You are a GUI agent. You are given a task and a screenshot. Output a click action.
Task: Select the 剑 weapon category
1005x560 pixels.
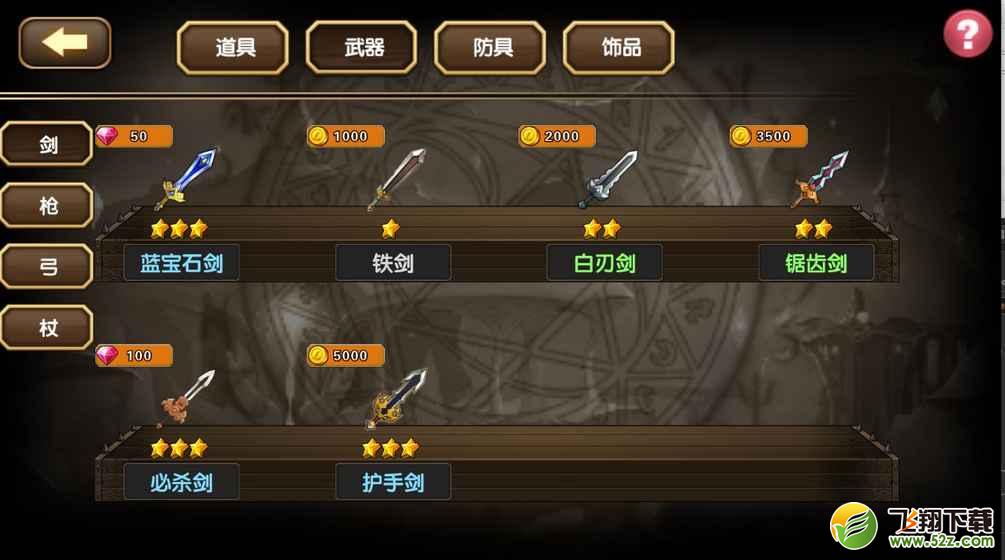tap(47, 144)
